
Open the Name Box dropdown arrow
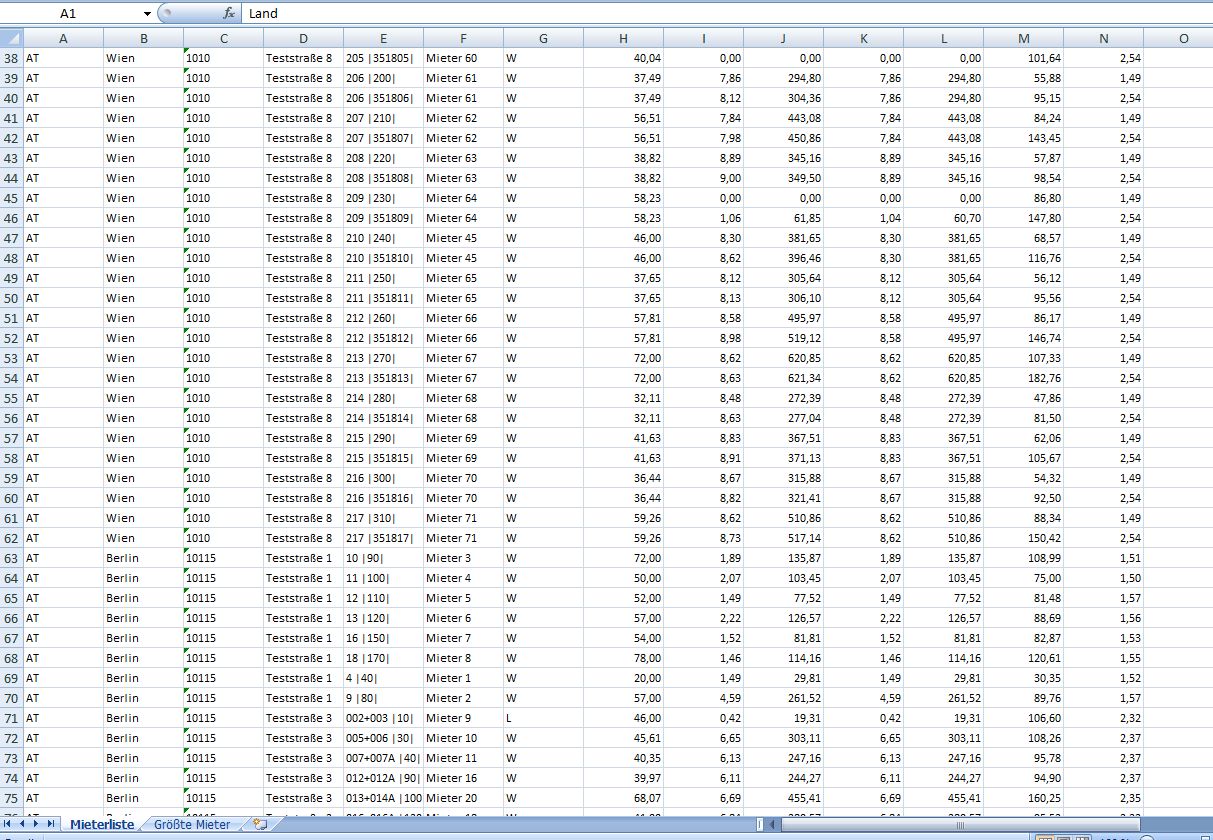click(147, 14)
